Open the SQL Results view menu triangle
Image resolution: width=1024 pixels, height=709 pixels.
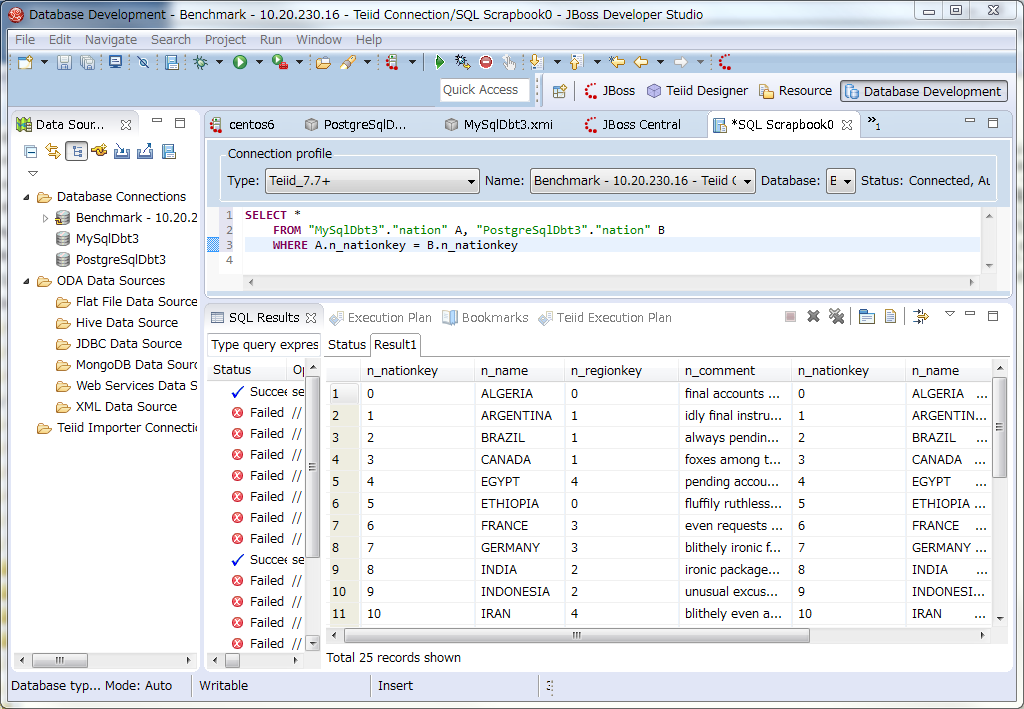[950, 314]
